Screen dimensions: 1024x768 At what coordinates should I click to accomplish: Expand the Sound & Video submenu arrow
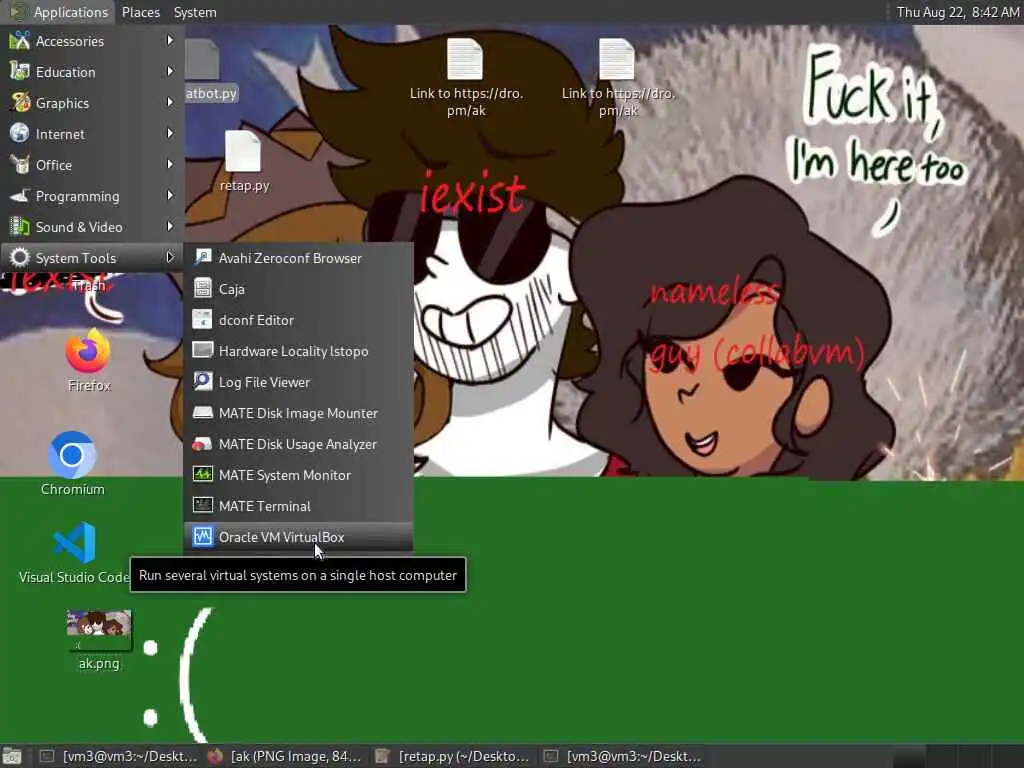coord(170,227)
